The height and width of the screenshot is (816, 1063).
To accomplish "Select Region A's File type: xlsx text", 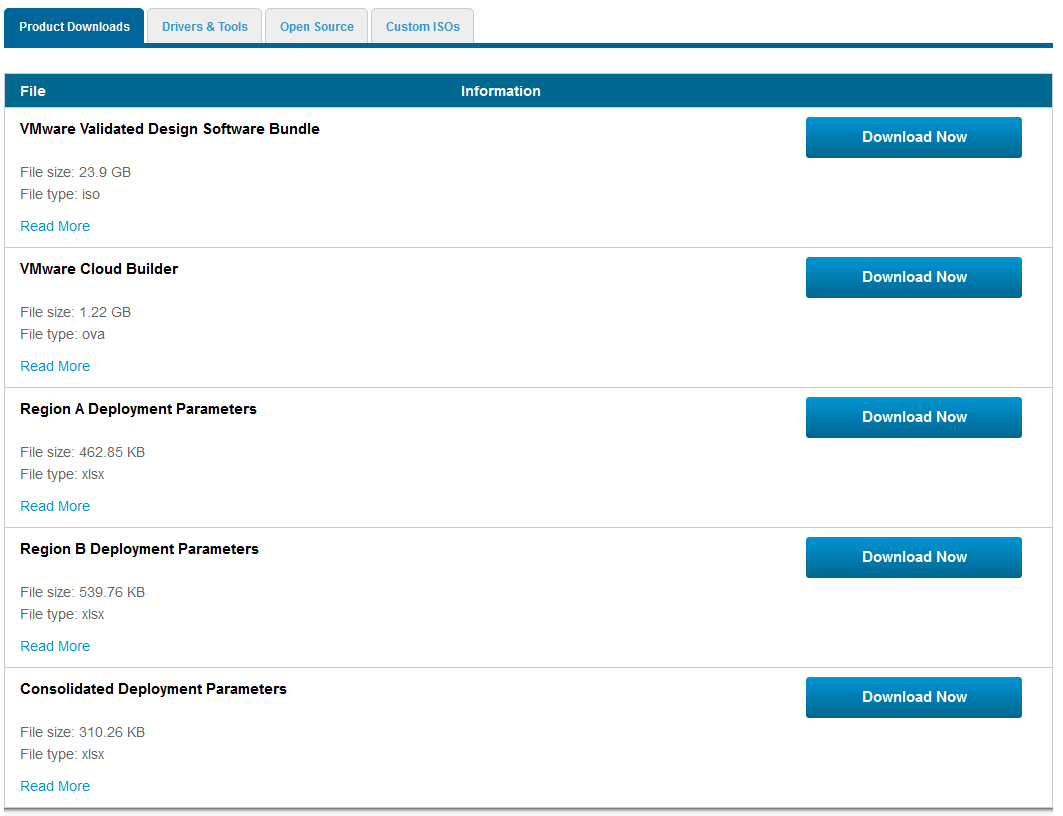I will click(62, 474).
